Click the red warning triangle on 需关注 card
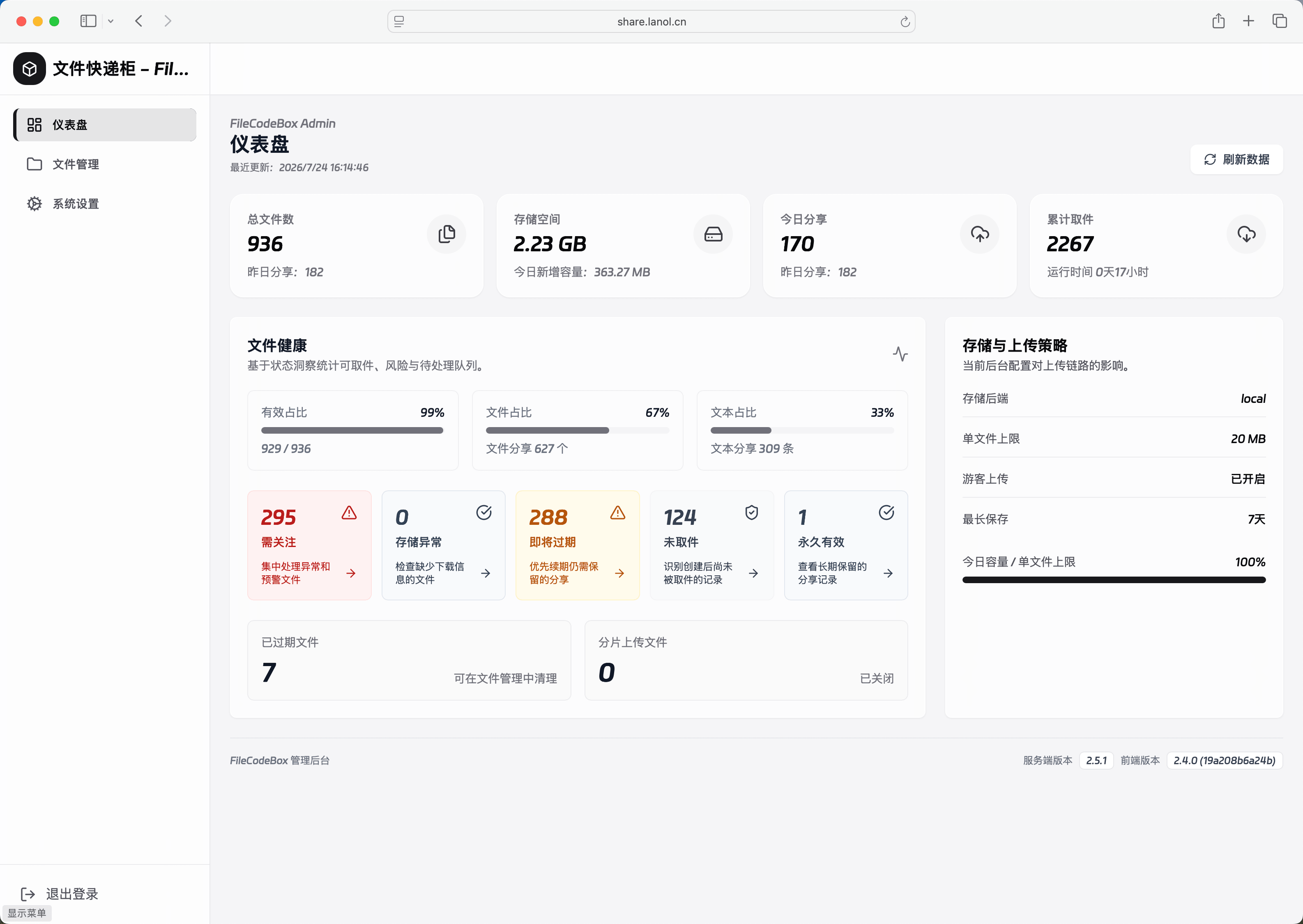Viewport: 1303px width, 924px height. coord(349,513)
